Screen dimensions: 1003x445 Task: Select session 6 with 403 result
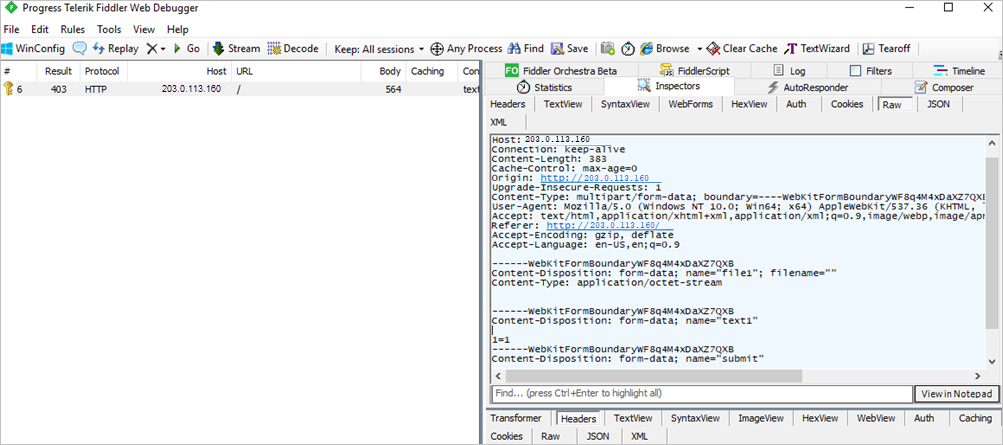240,90
